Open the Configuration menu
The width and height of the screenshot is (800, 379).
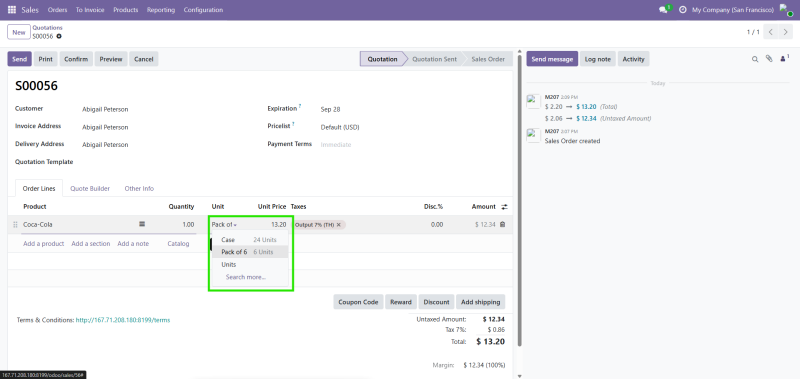(x=203, y=10)
